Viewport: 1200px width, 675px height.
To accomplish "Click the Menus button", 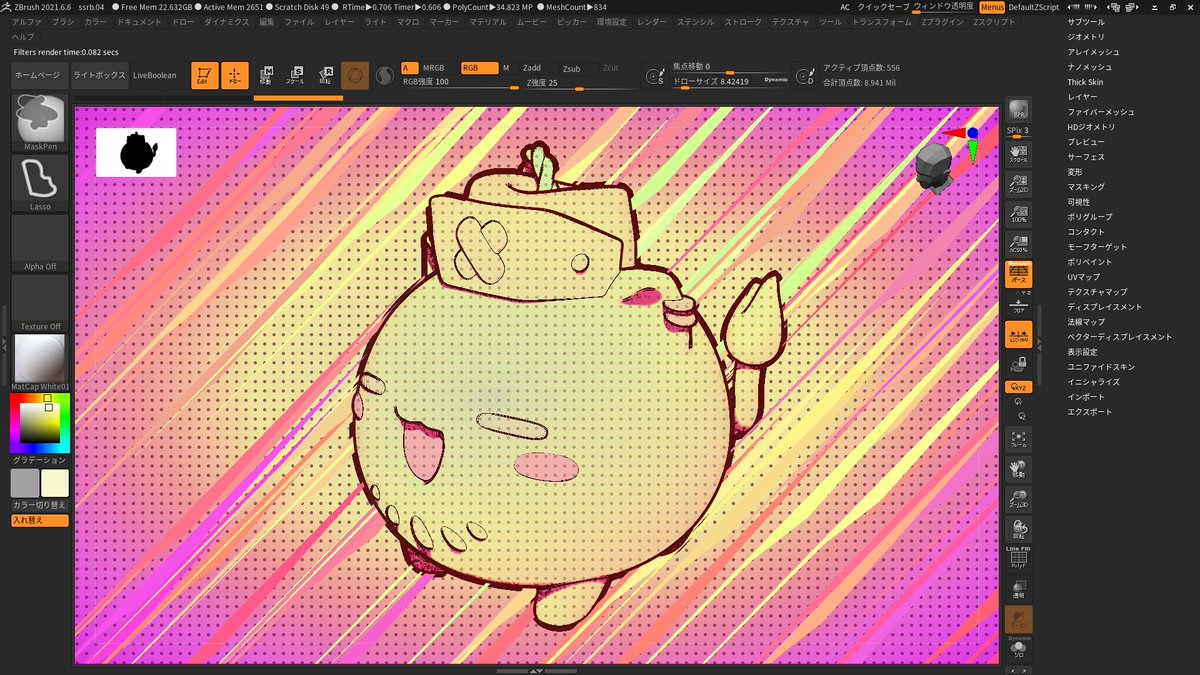I will point(992,7).
